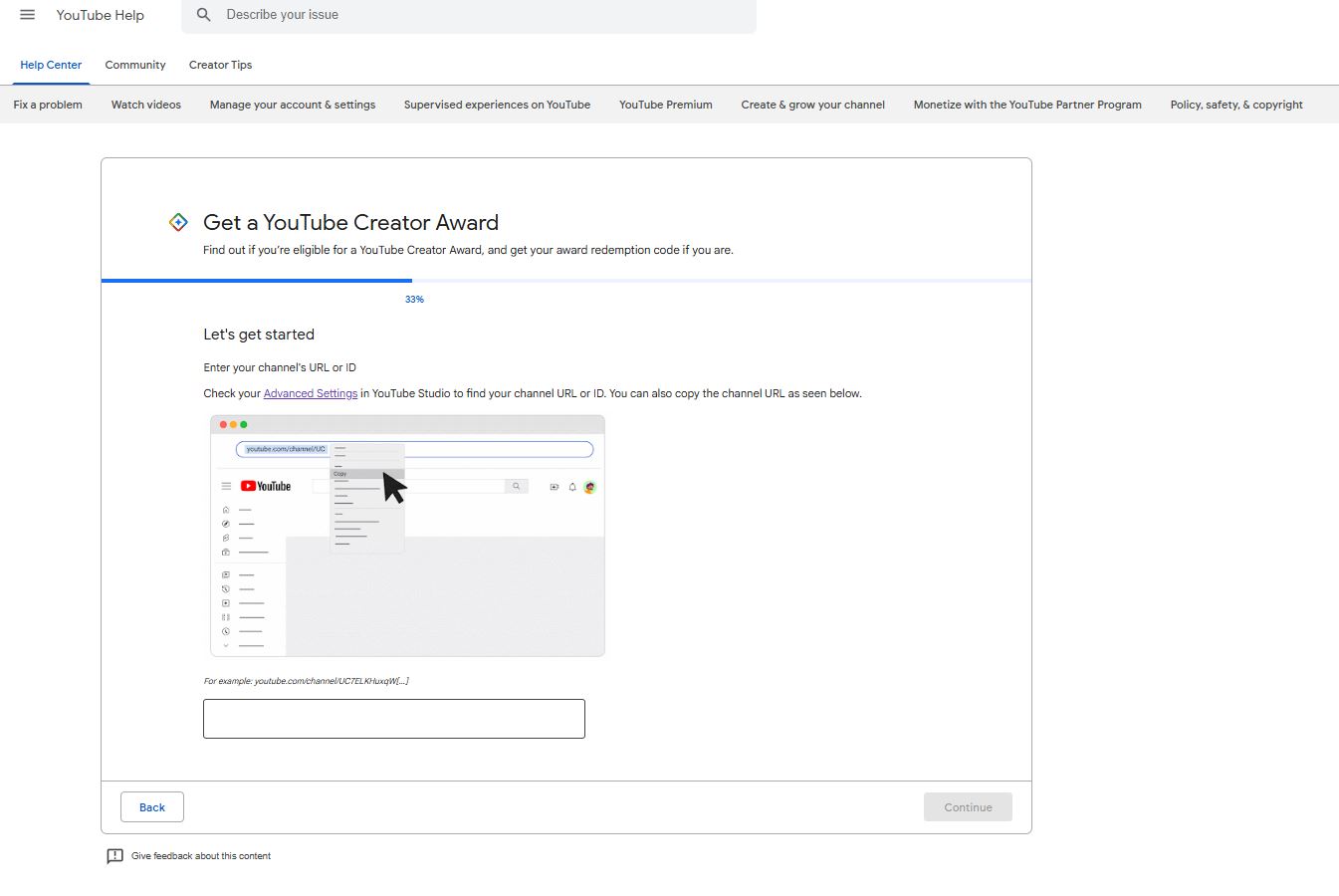Open the Advanced Settings link
Image resolution: width=1339 pixels, height=896 pixels.
coord(310,393)
